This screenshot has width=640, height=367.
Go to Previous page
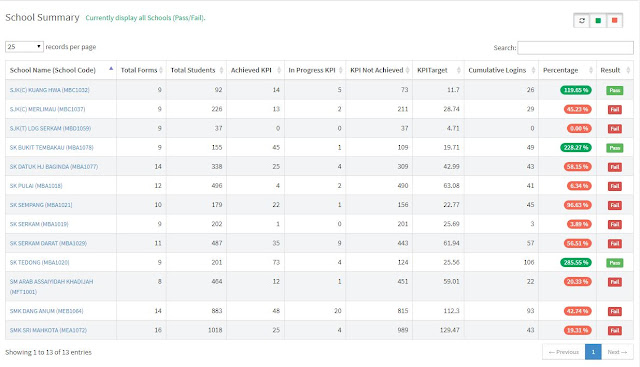click(564, 352)
